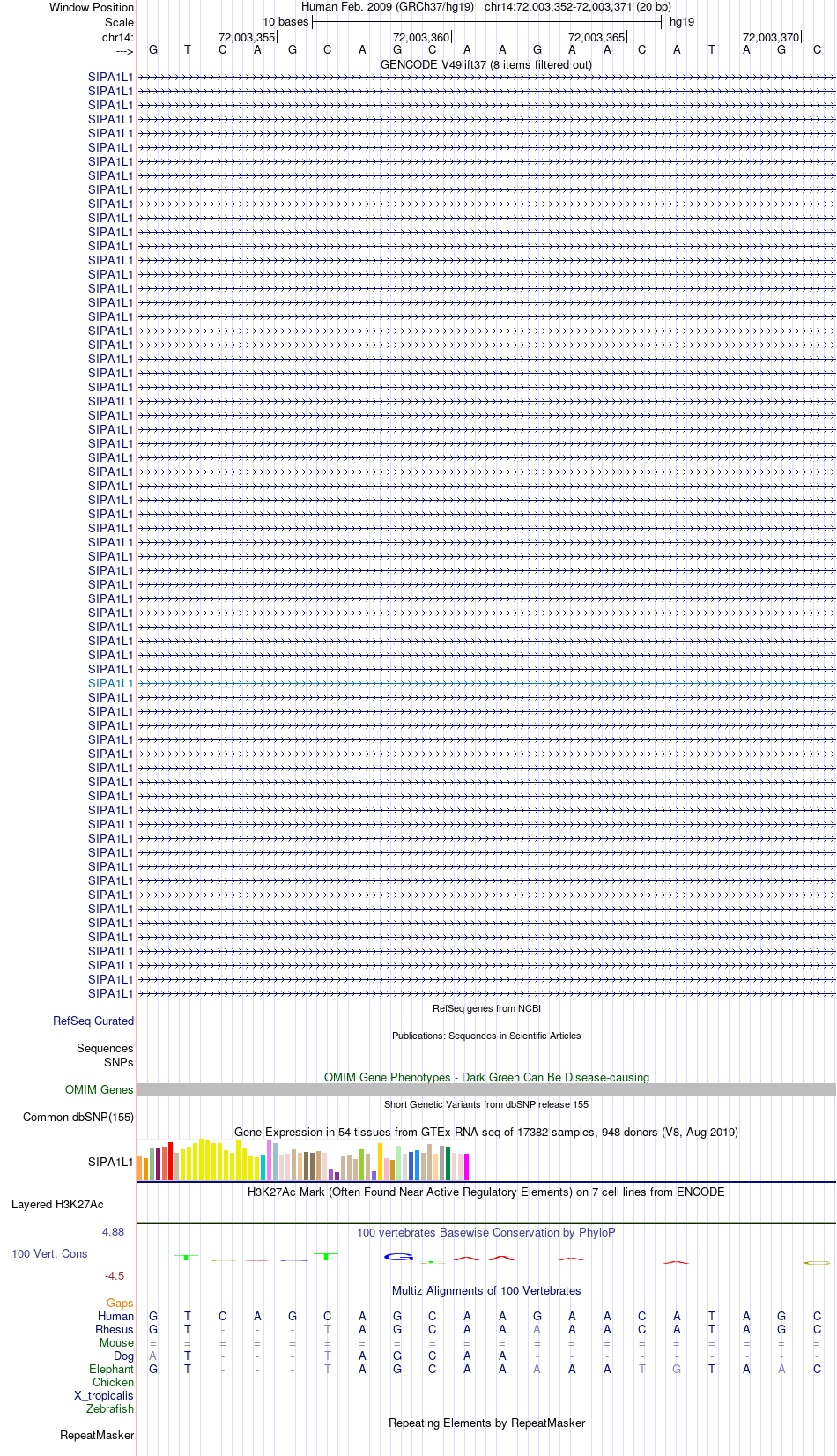Click the blue G in PhyloP conservation logo

(398, 1257)
